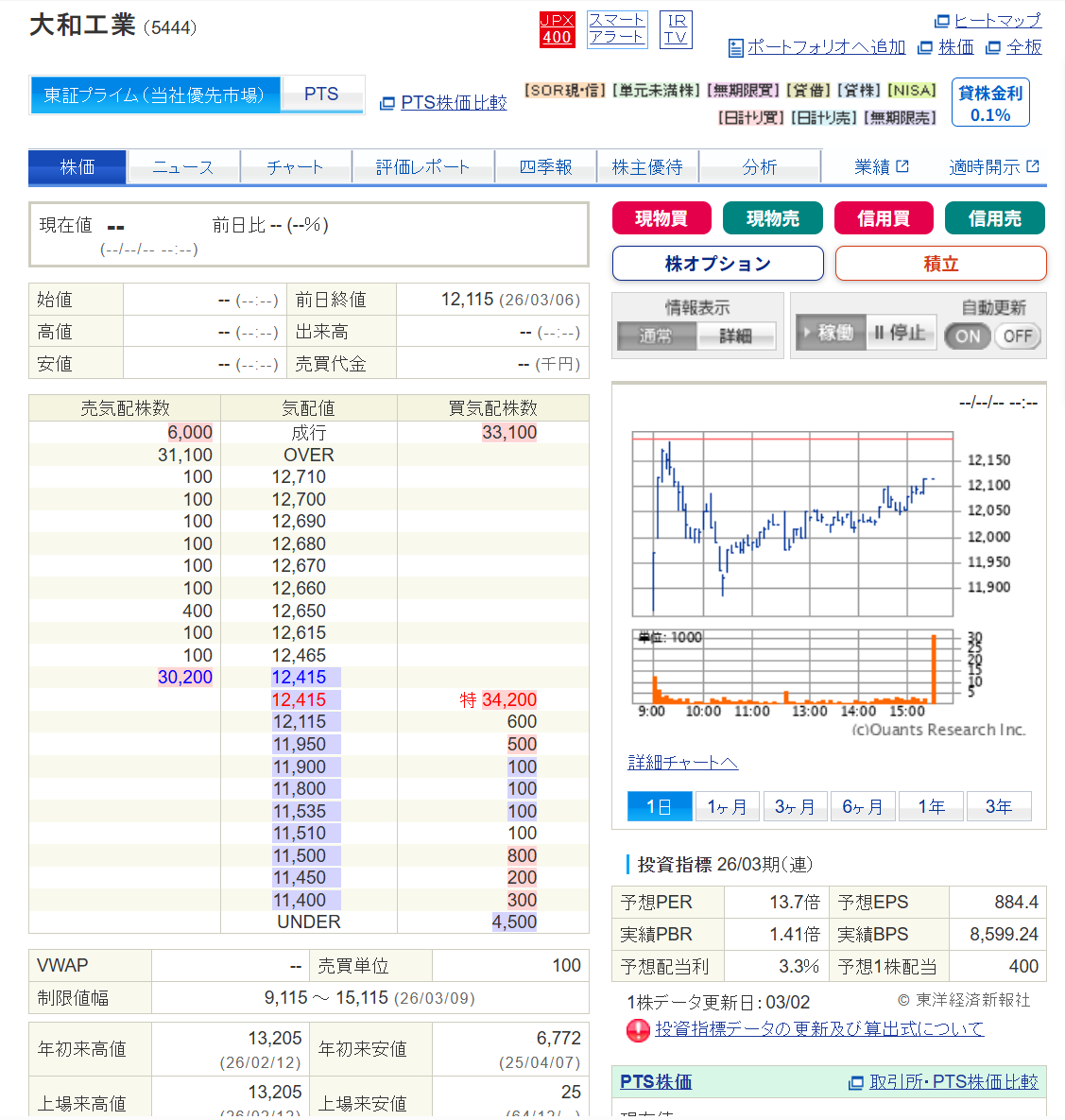
Task: Select the 1ヶ月 chart period
Action: (x=727, y=806)
